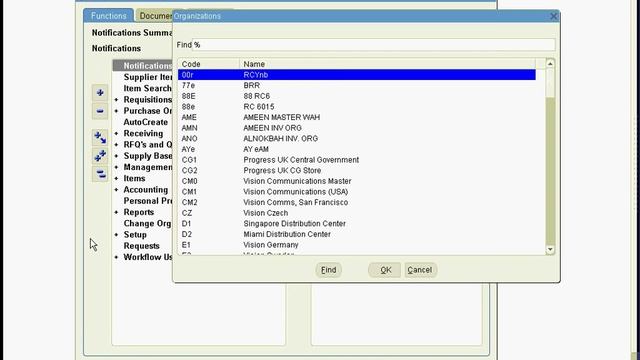Select Vision Communications Master row
640x360 pixels.
coord(357,181)
